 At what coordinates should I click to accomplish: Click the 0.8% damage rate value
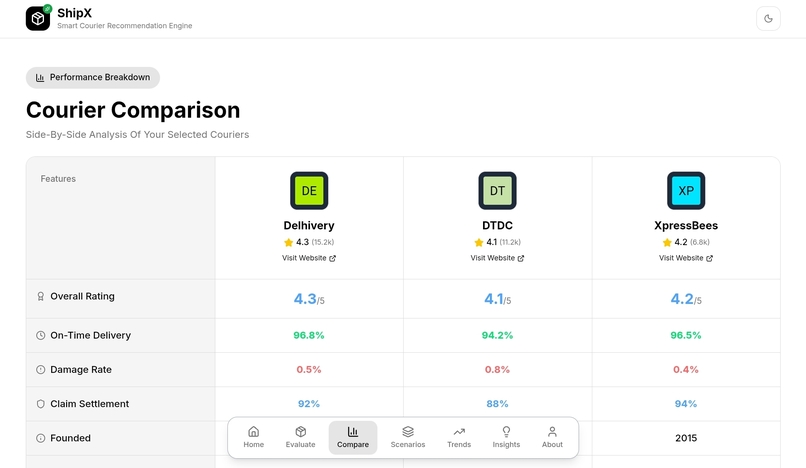[x=498, y=370]
